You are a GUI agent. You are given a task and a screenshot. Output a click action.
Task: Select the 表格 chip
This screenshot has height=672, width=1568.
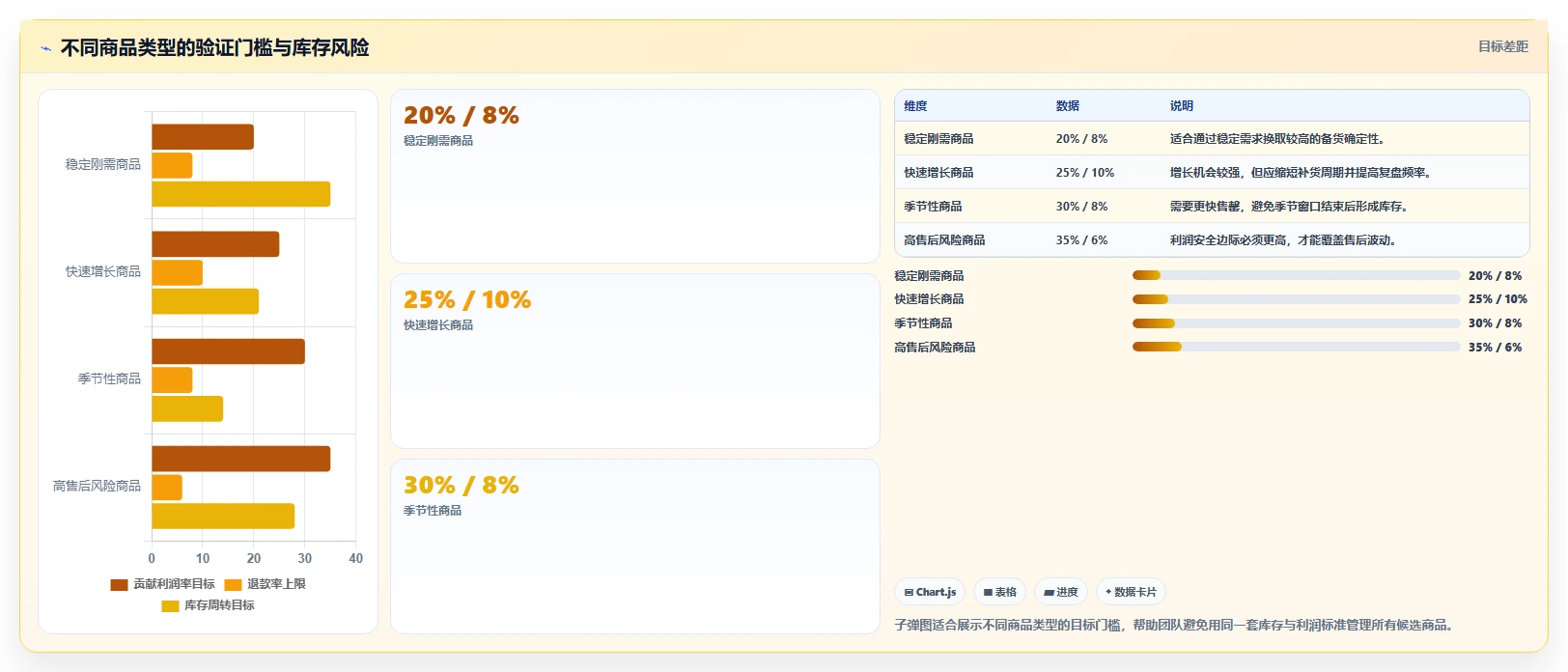pos(999,592)
